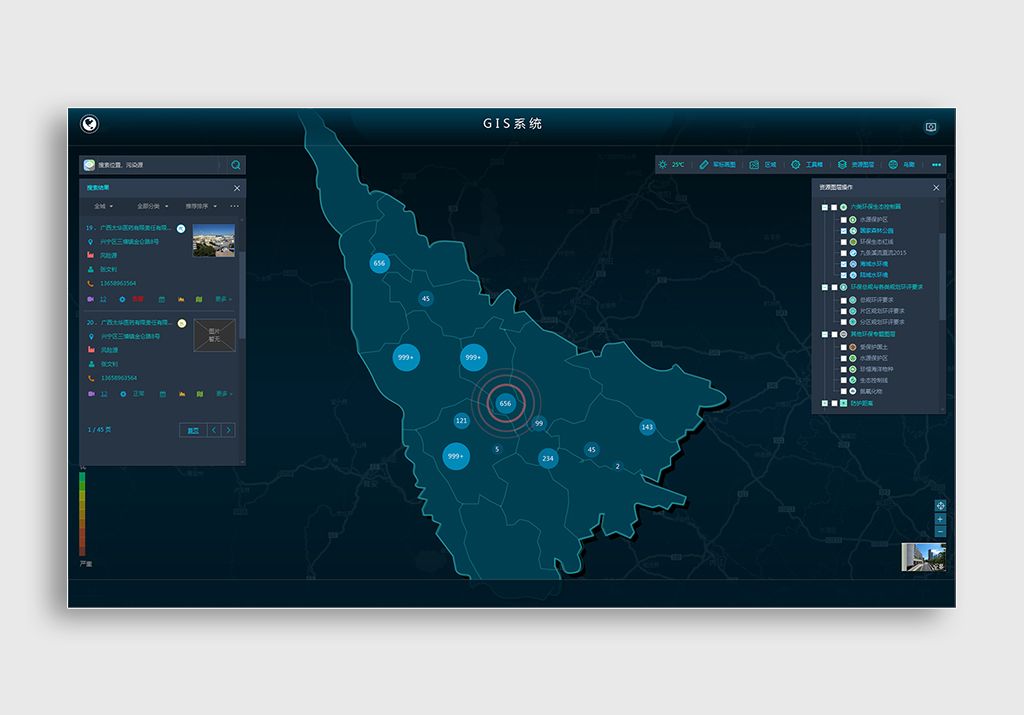Click the layer panel scrollbar
1024x715 pixels.
click(942, 276)
